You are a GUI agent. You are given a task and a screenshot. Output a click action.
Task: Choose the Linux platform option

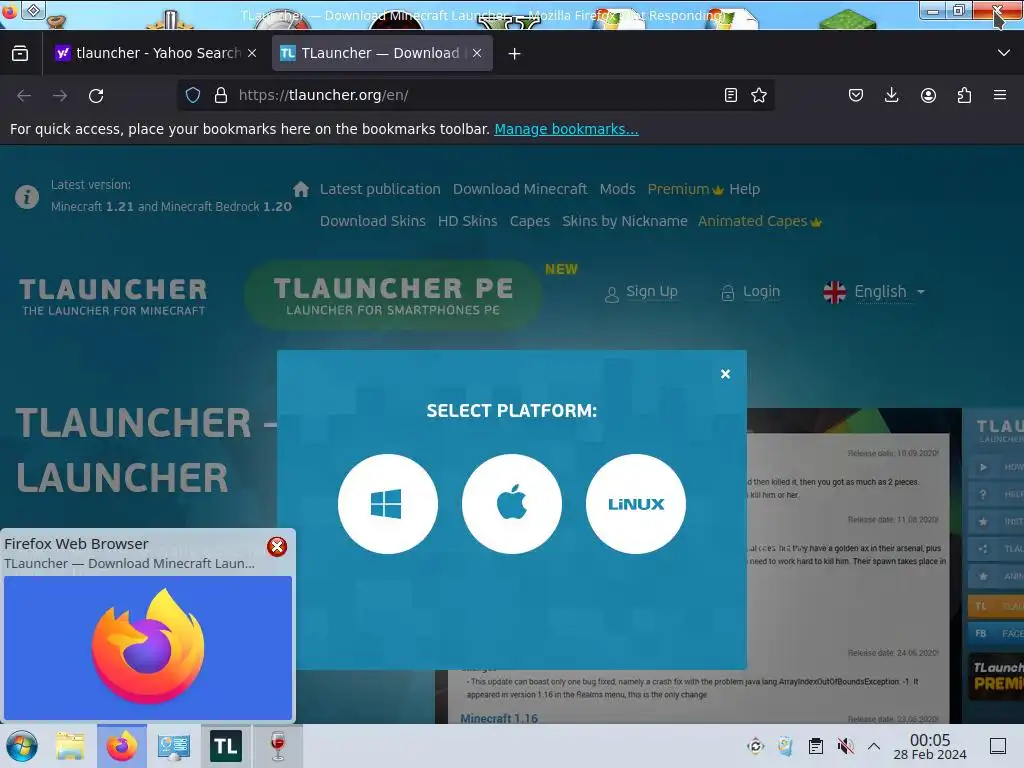pyautogui.click(x=635, y=504)
